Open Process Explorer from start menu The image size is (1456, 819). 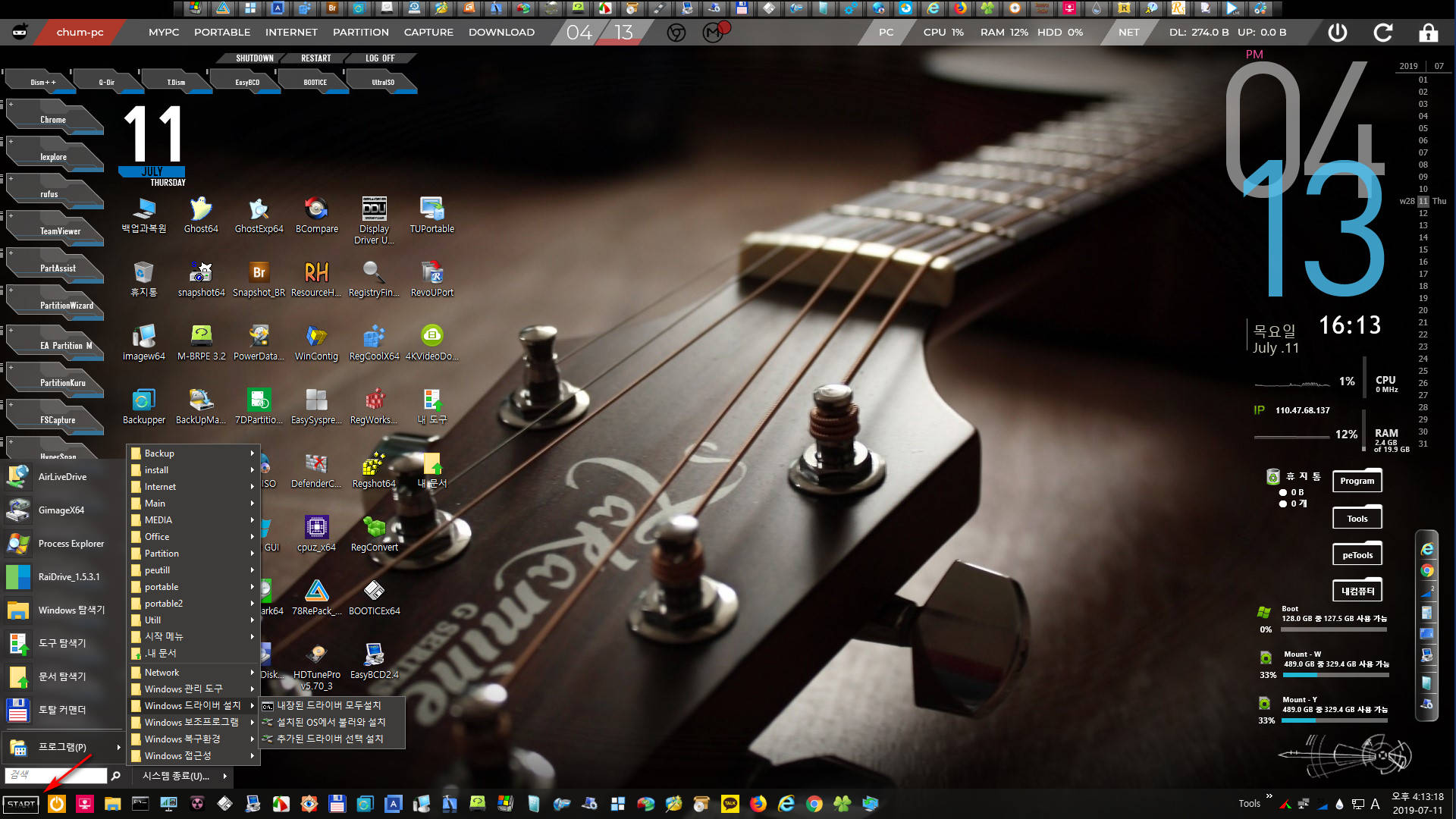coord(62,544)
